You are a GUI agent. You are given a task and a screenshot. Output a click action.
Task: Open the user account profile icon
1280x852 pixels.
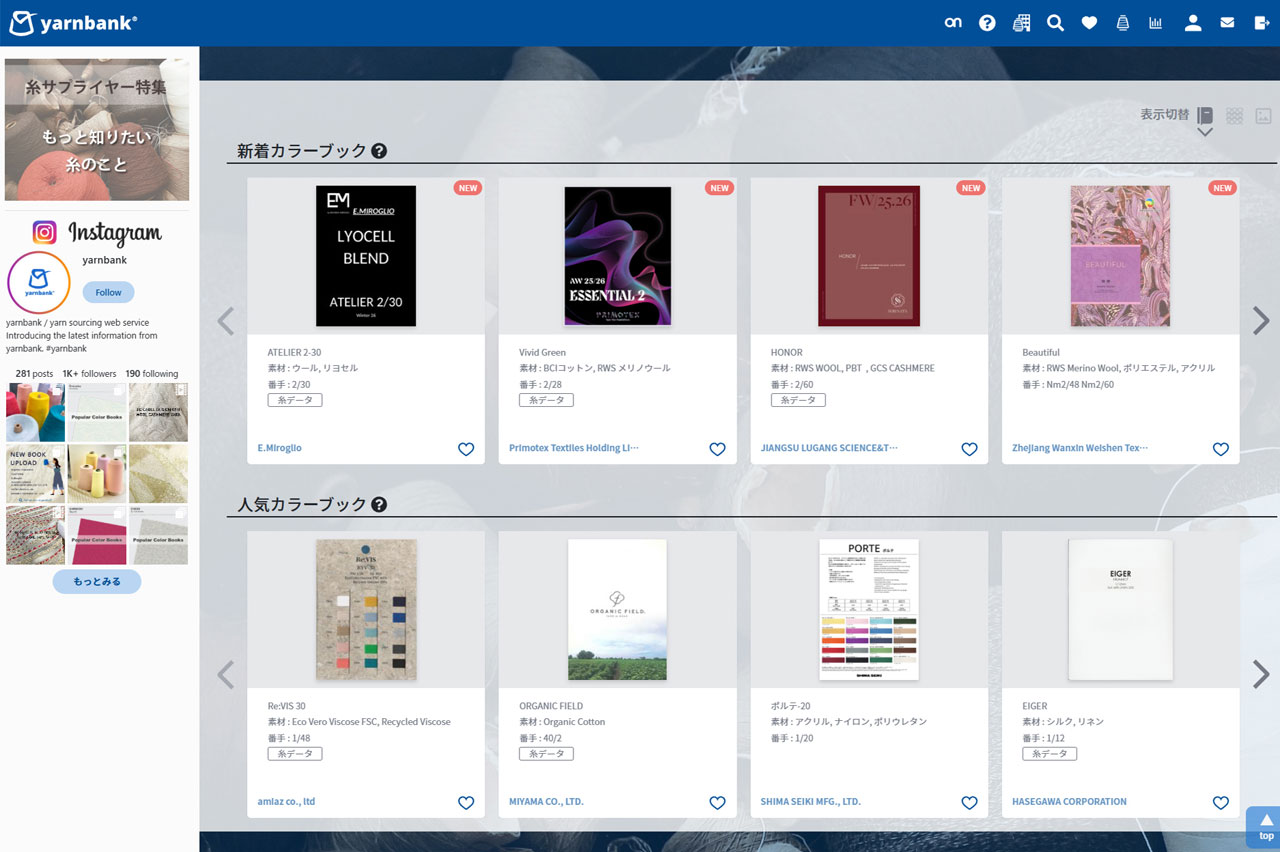tap(1193, 22)
